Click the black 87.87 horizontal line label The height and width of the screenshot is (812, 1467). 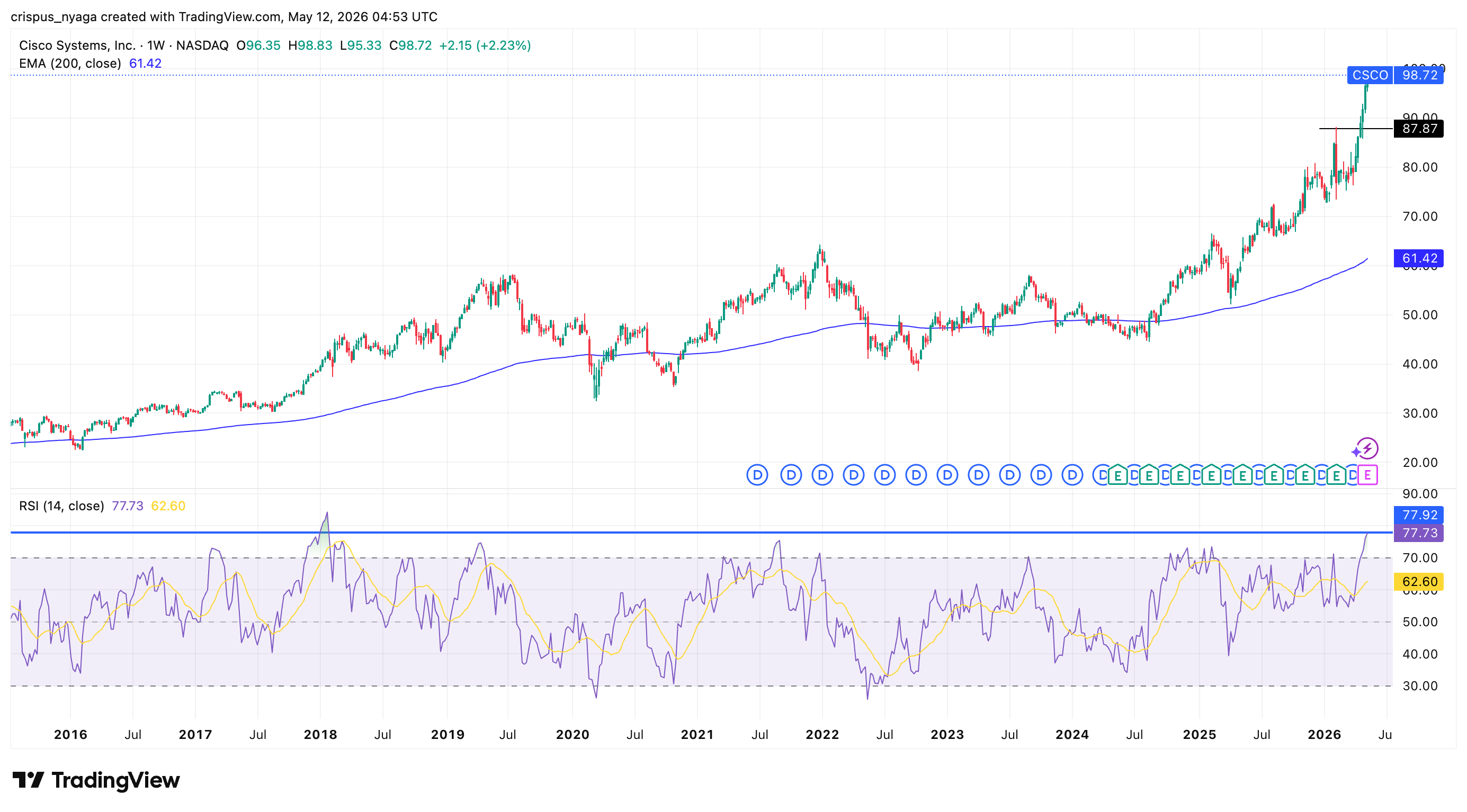(1419, 129)
